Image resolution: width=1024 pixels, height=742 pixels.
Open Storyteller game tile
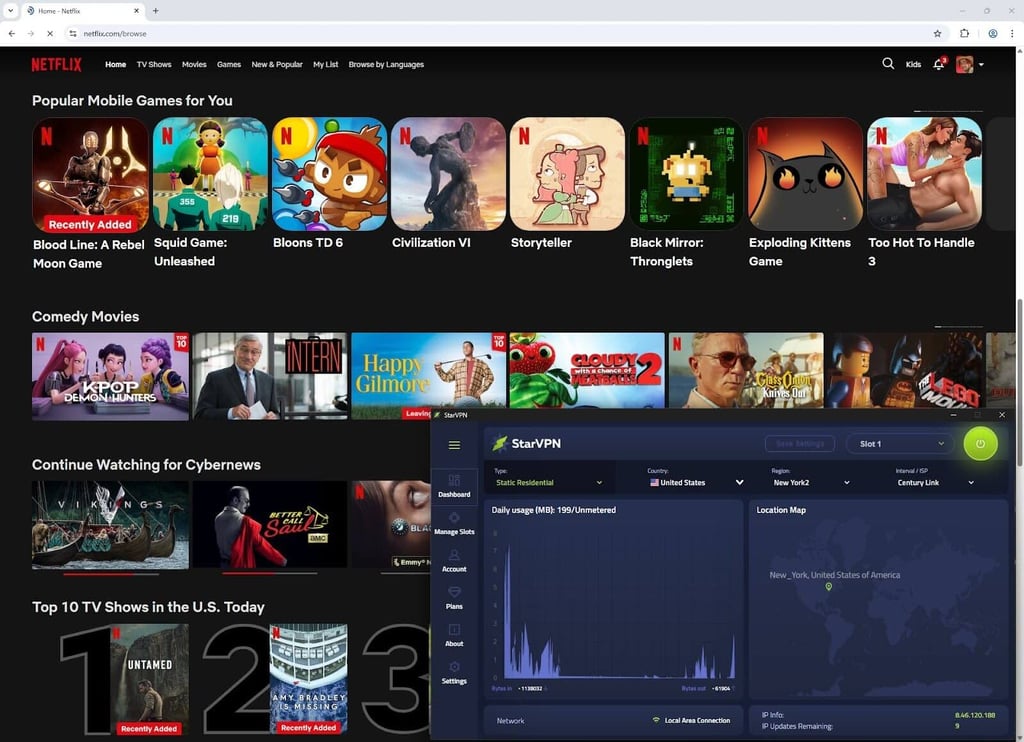pos(567,174)
